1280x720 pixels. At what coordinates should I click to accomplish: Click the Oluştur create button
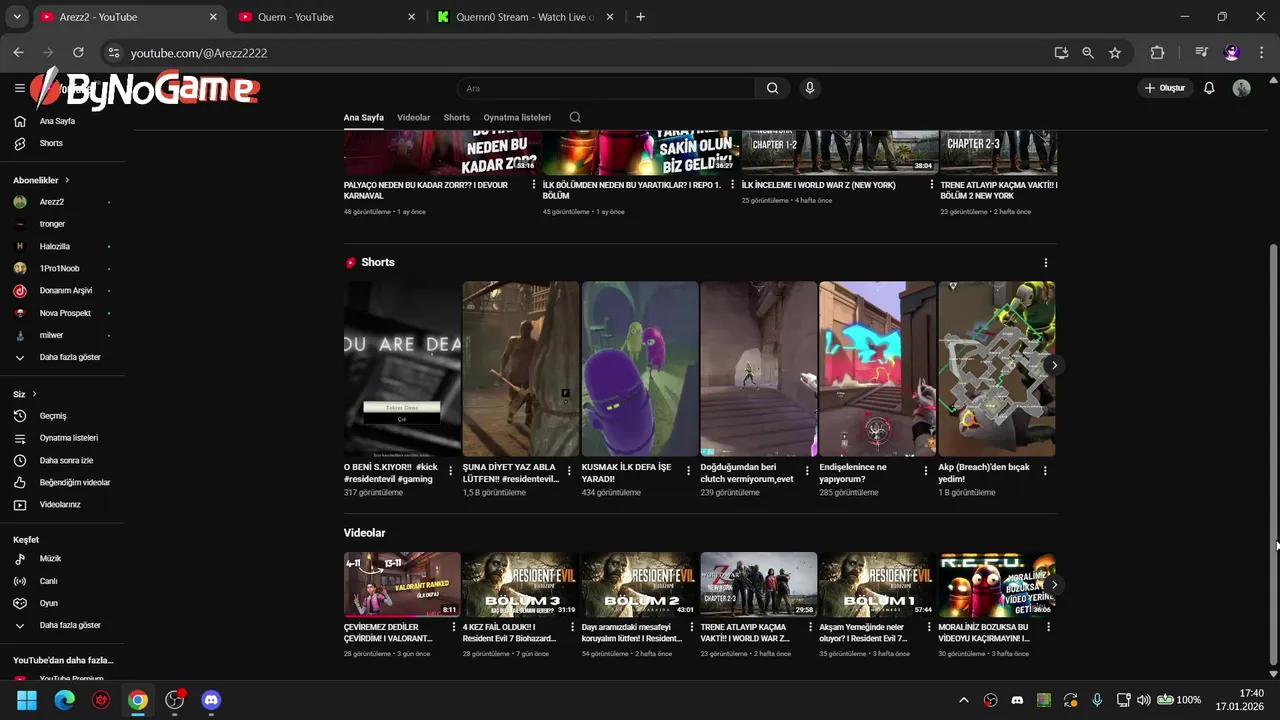pos(1165,88)
